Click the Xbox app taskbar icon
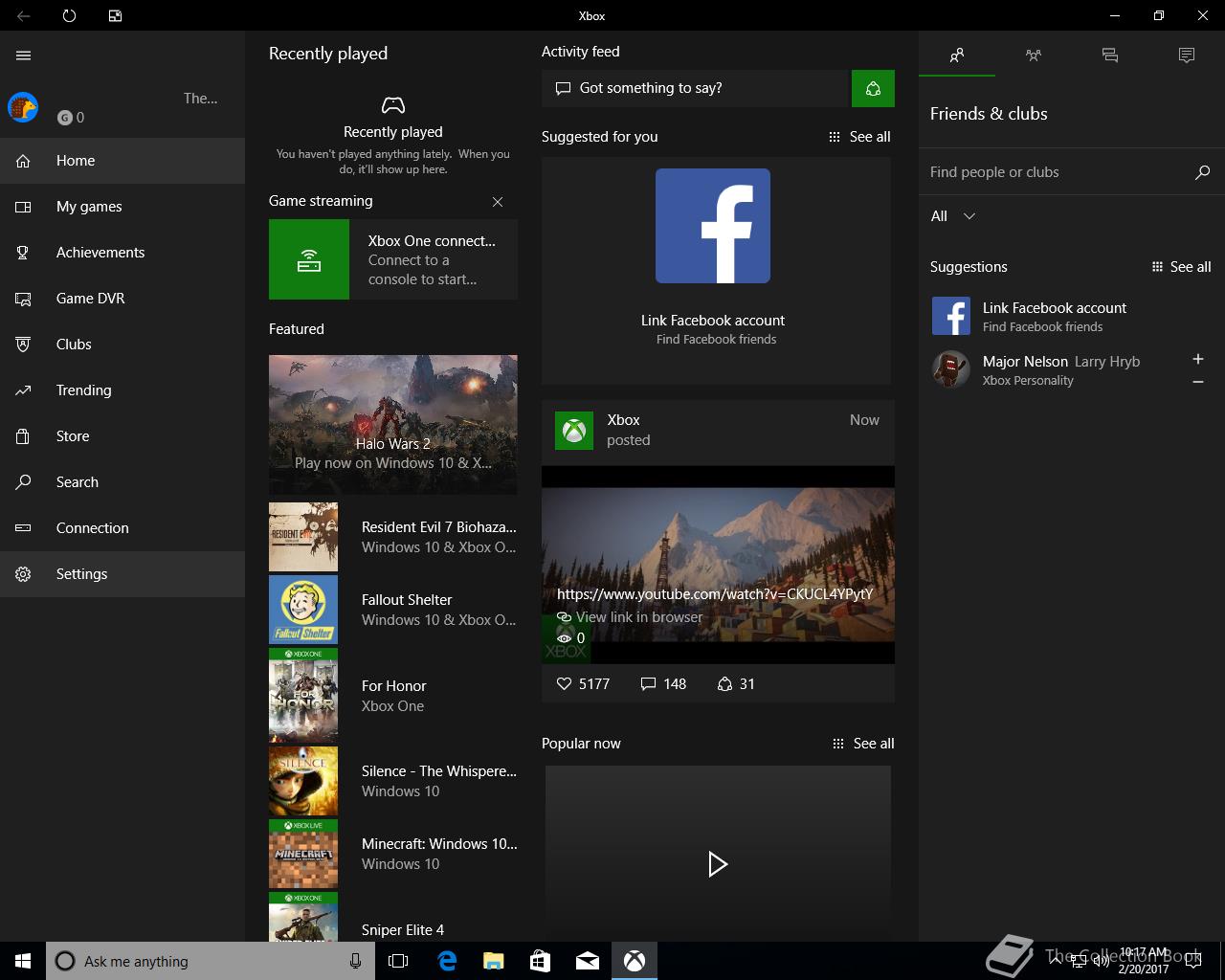The width and height of the screenshot is (1225, 980). [635, 961]
